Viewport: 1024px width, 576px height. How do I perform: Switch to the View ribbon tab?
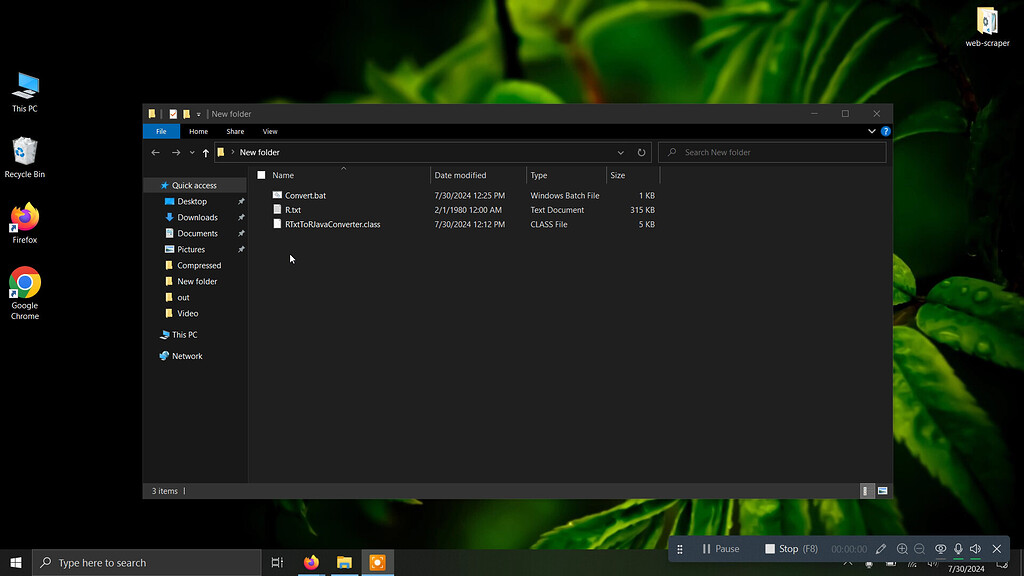[x=270, y=131]
